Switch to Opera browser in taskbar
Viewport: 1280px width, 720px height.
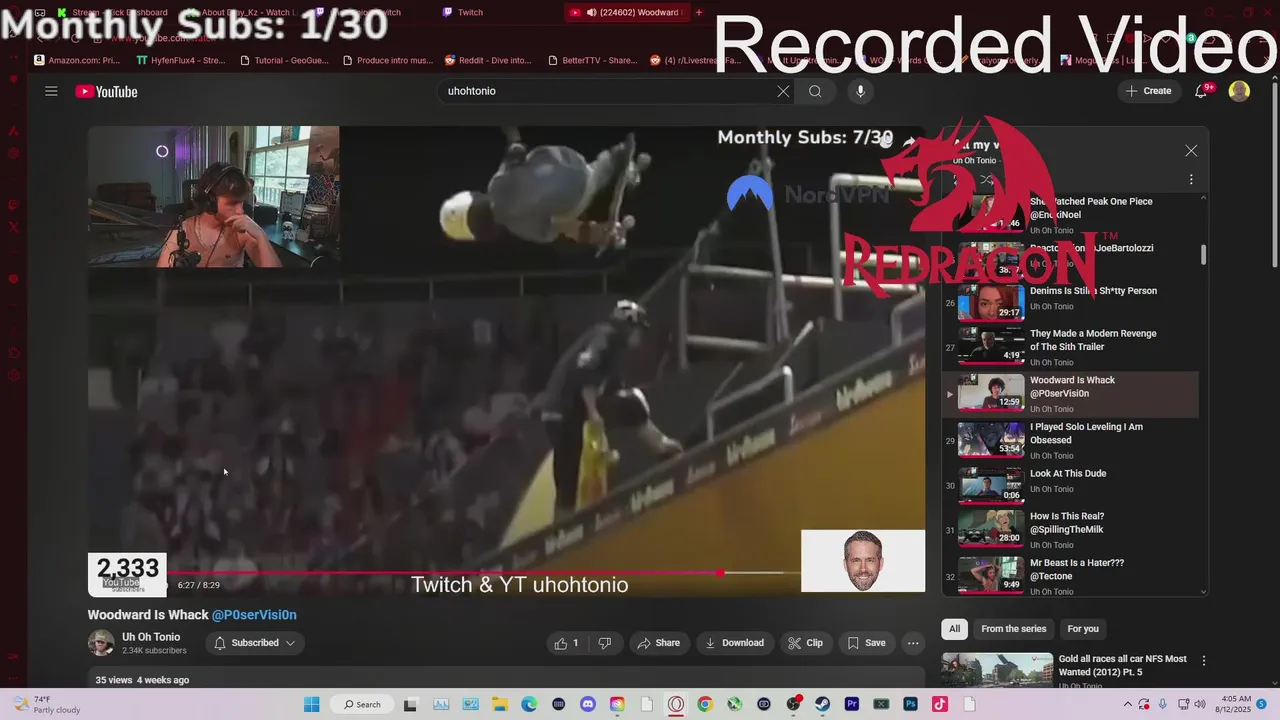[x=676, y=704]
